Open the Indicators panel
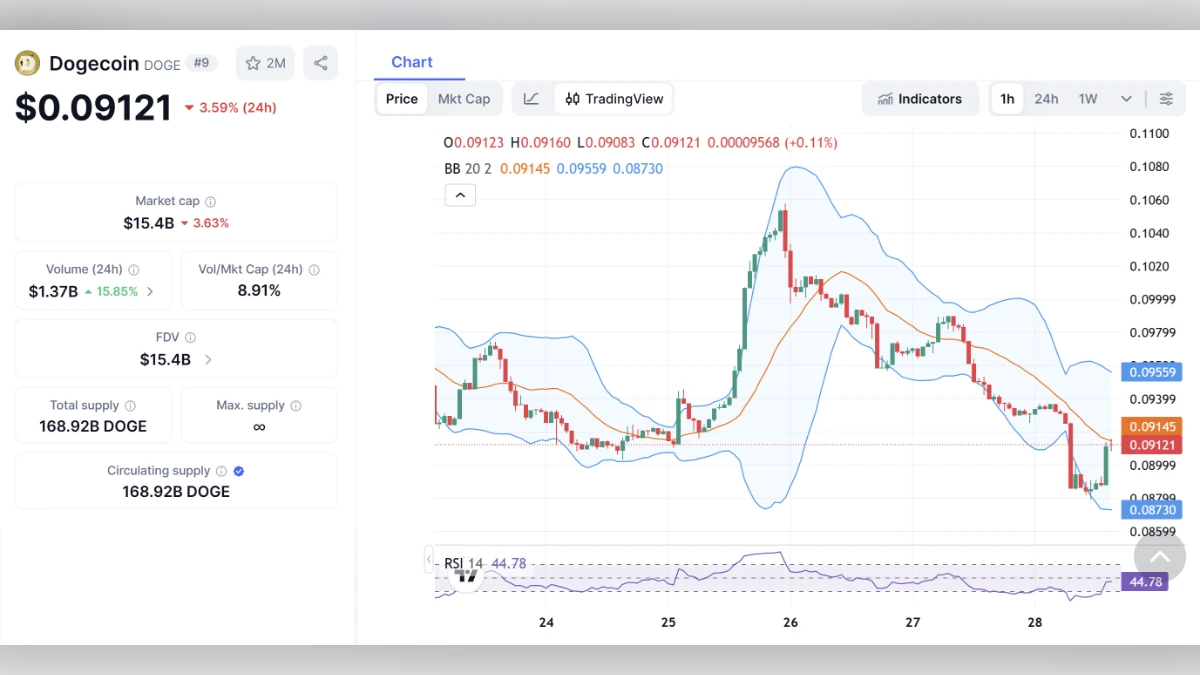Image resolution: width=1200 pixels, height=675 pixels. [x=920, y=98]
